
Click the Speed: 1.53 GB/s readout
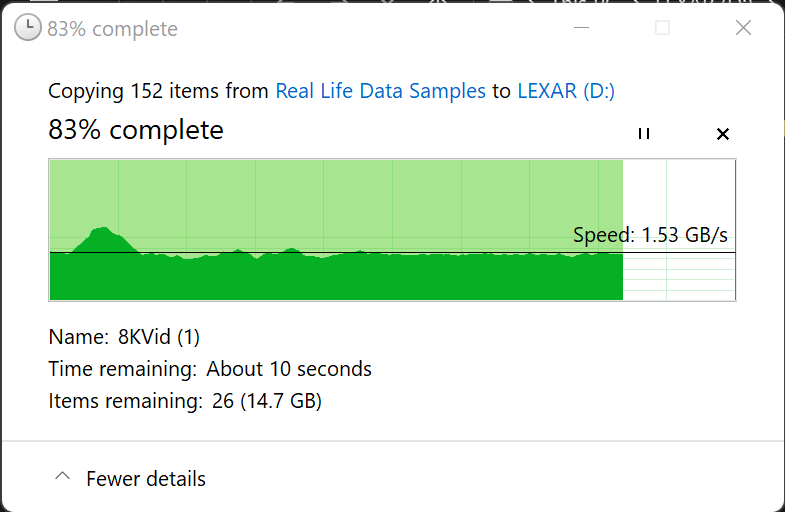pos(650,236)
